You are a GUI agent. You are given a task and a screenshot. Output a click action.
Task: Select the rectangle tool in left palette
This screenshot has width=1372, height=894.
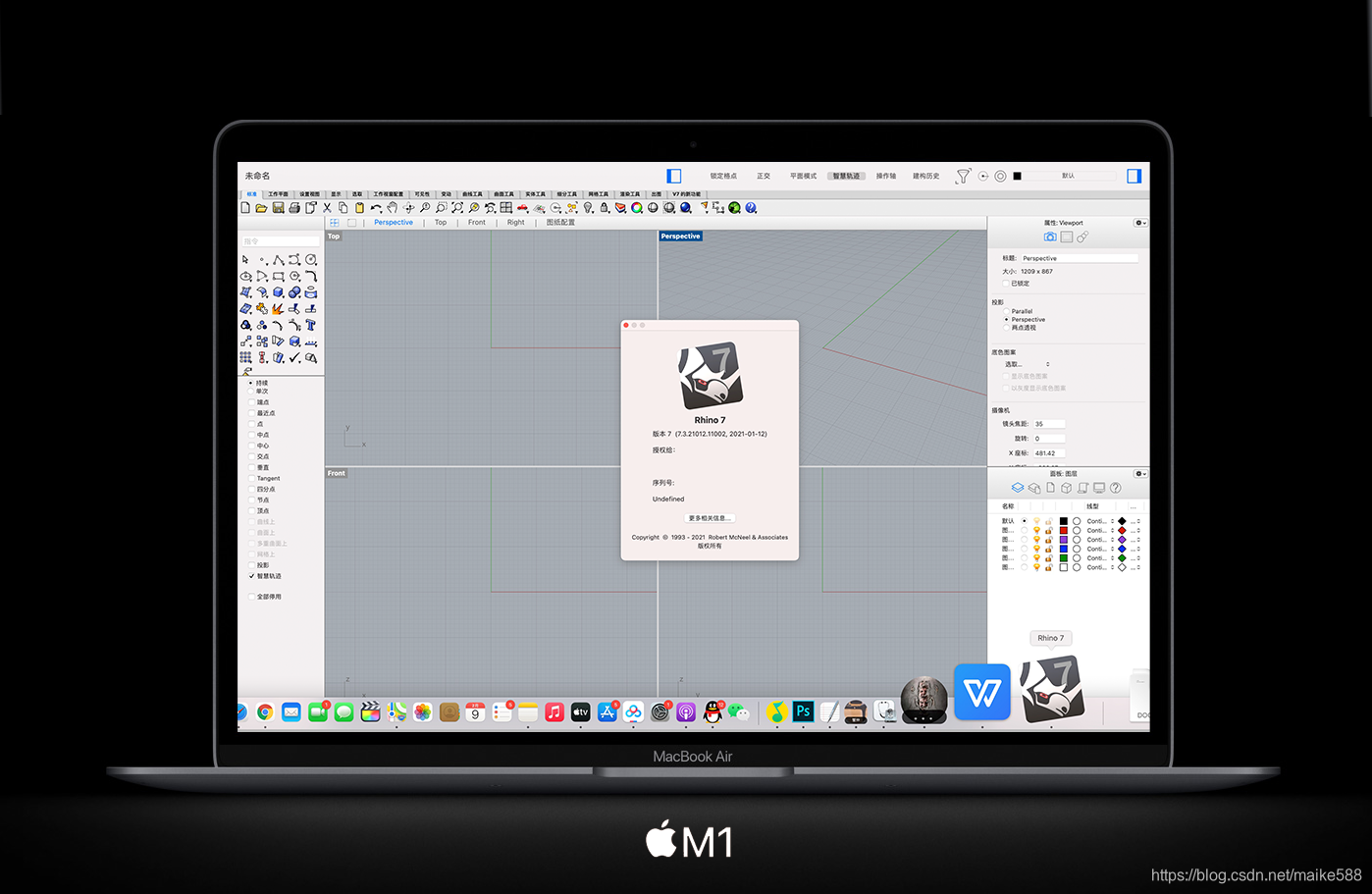pyautogui.click(x=278, y=277)
